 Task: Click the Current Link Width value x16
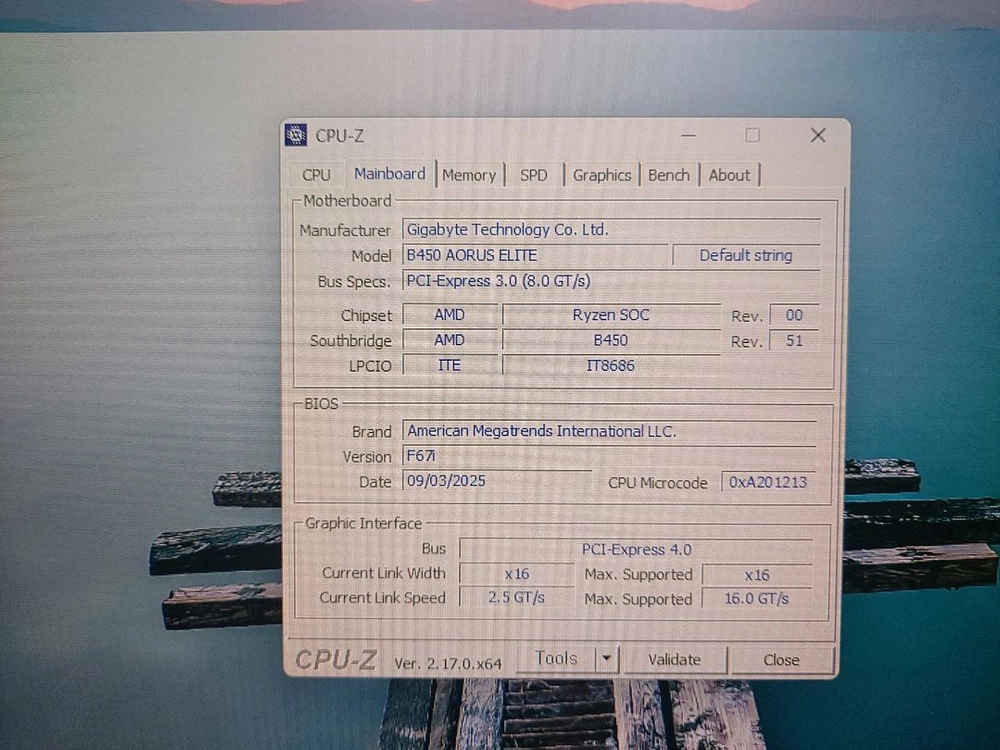pos(517,574)
